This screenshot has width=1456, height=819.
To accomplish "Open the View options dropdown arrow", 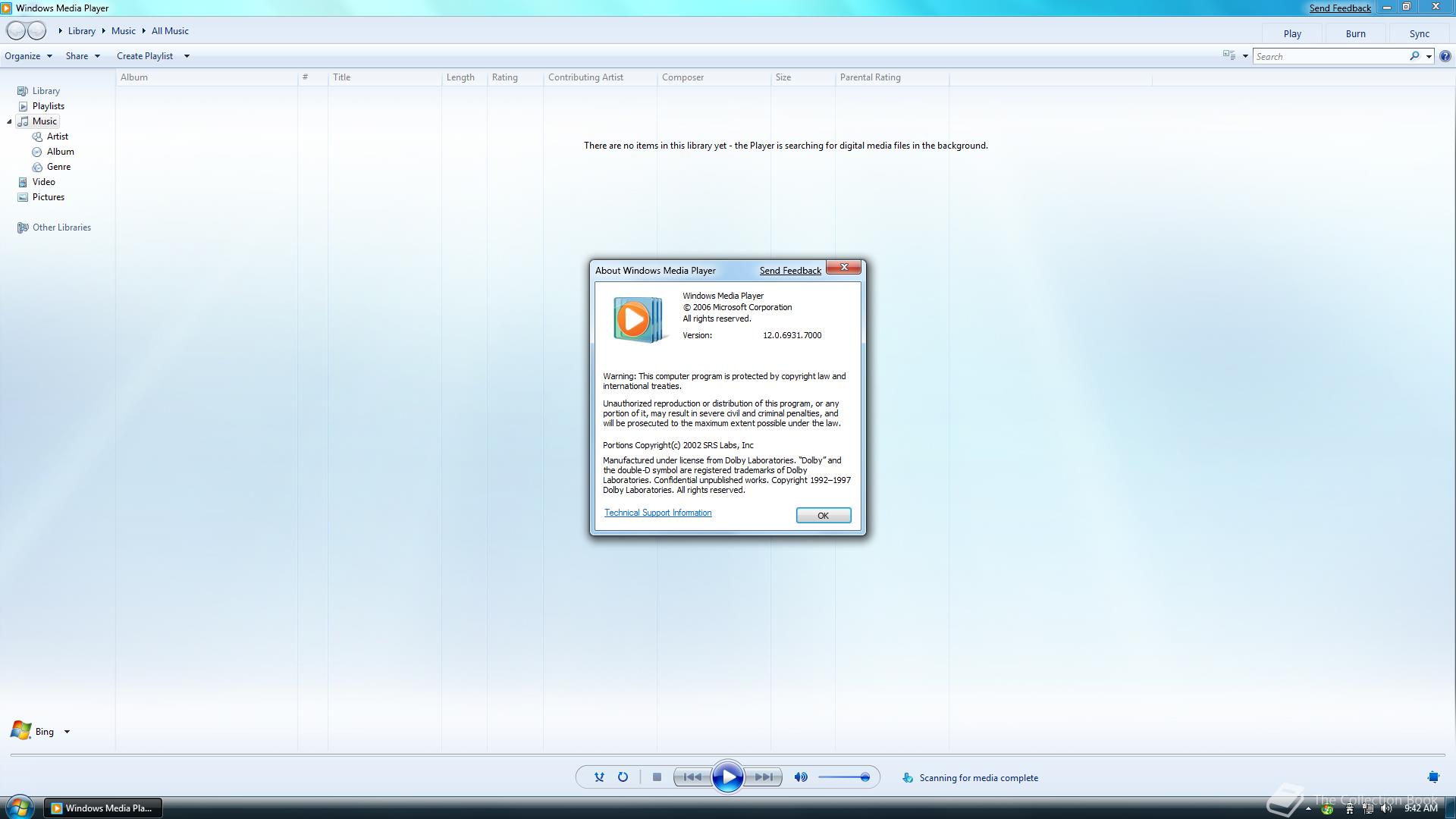I will (x=1245, y=56).
